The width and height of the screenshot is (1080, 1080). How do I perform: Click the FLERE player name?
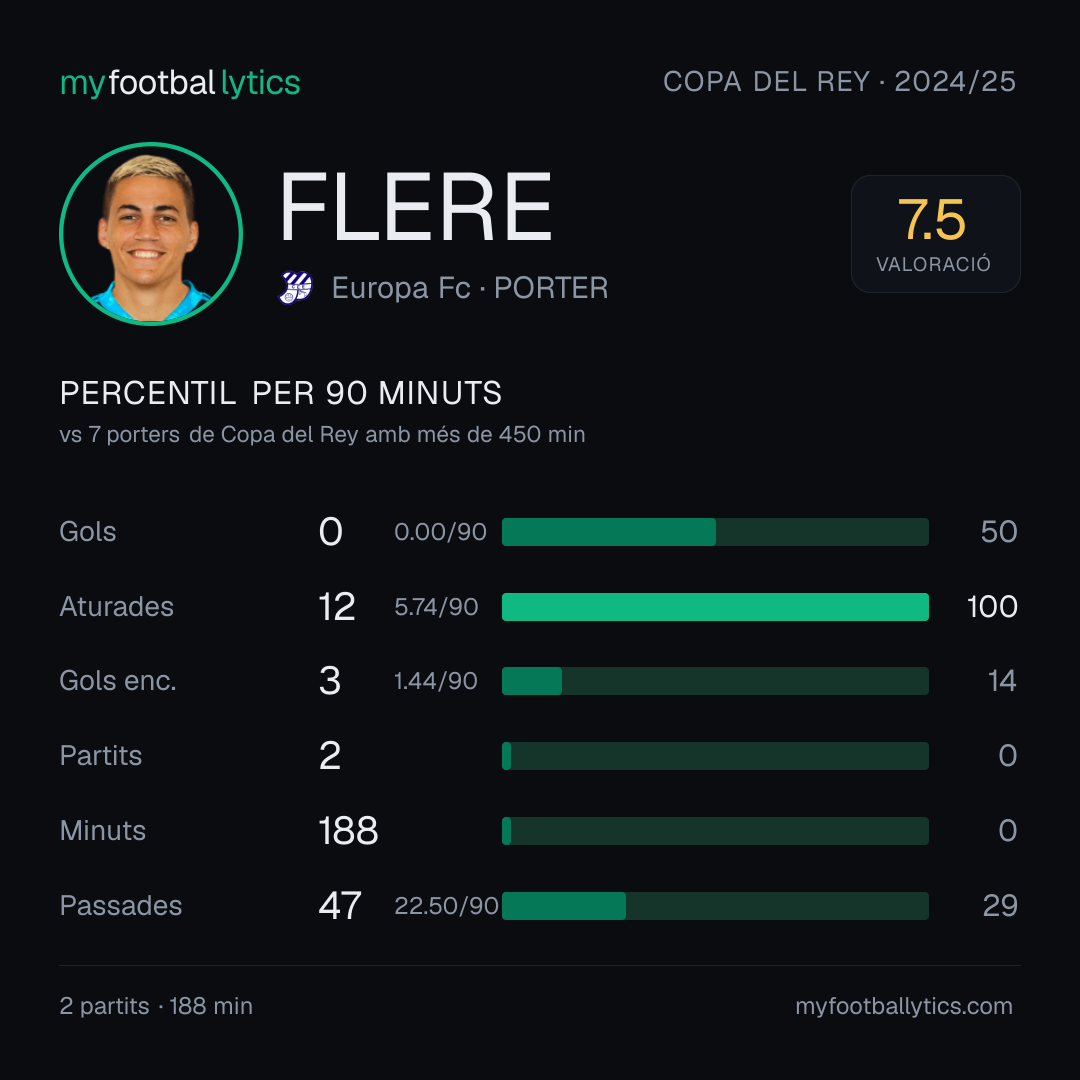pyautogui.click(x=416, y=207)
